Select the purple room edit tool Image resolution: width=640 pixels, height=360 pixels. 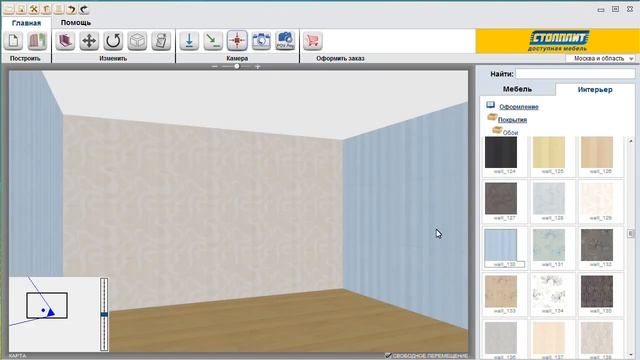click(x=65, y=41)
